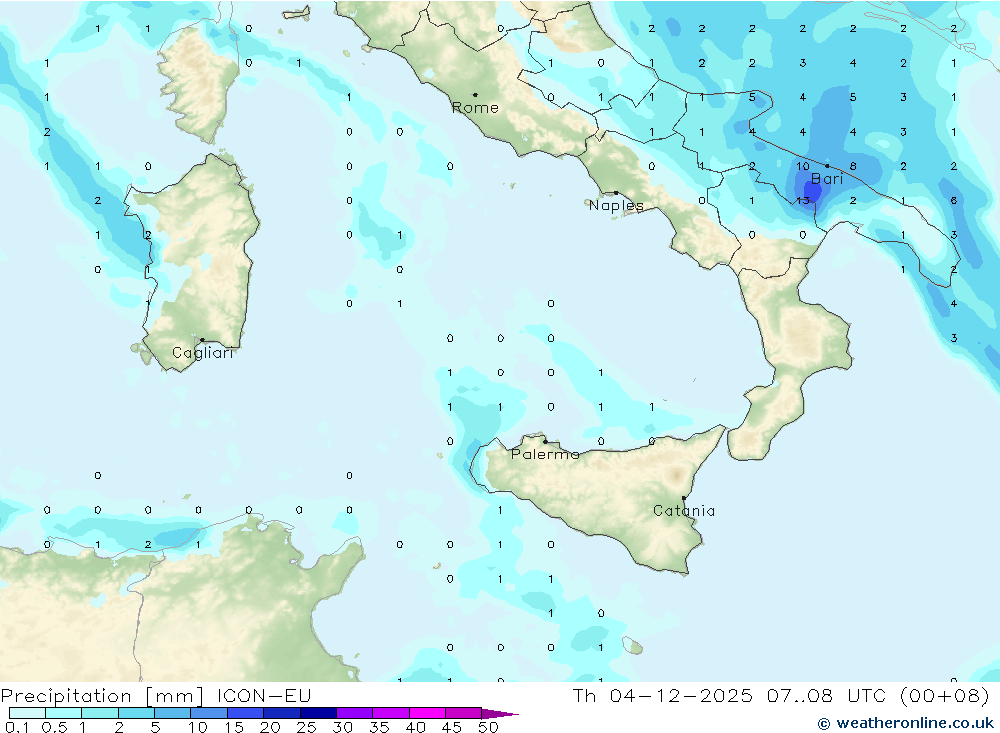1000x733 pixels.
Task: Click the legend label '0.5'
Action: click(x=54, y=727)
